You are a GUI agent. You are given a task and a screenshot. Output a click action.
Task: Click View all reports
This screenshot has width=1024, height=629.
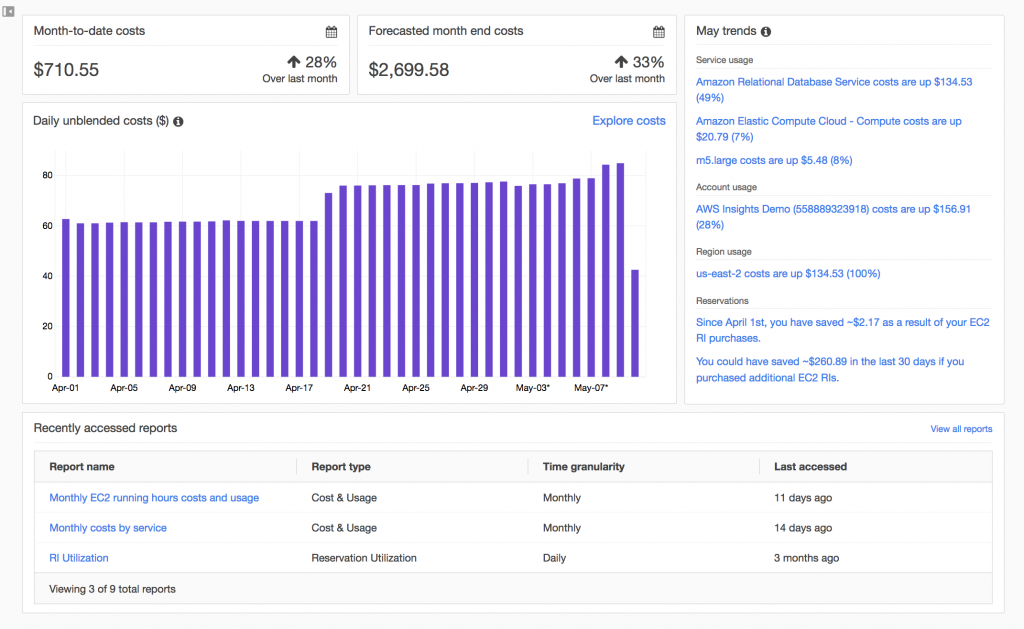tap(961, 429)
